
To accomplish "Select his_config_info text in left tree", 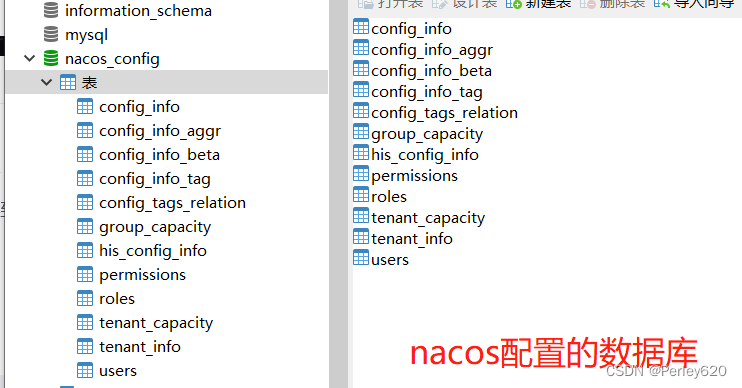I will tap(153, 251).
